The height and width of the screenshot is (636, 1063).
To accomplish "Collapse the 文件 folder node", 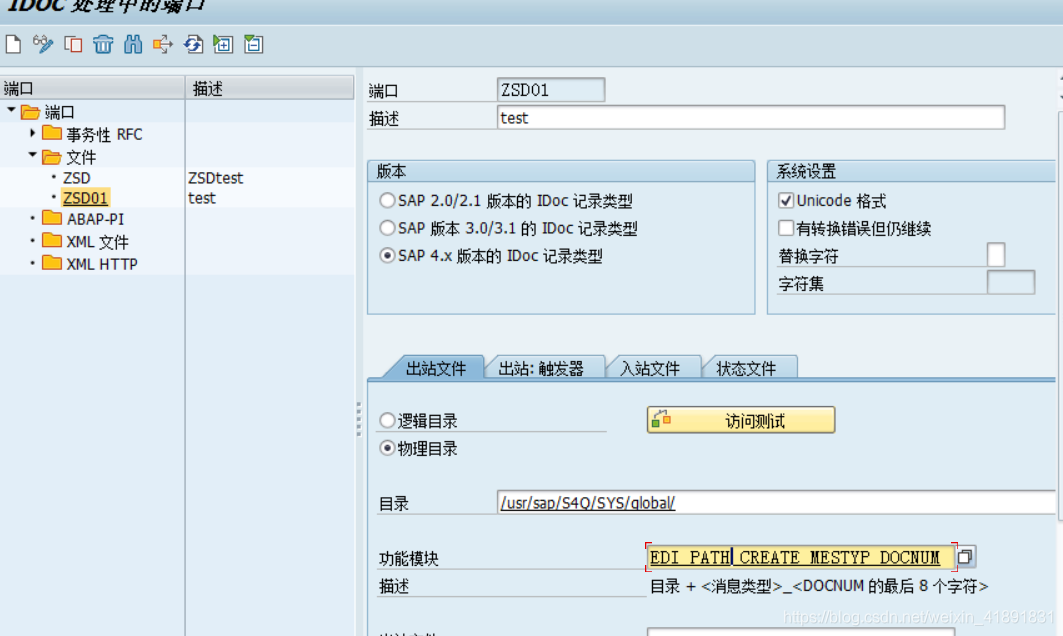I will 33,155.
